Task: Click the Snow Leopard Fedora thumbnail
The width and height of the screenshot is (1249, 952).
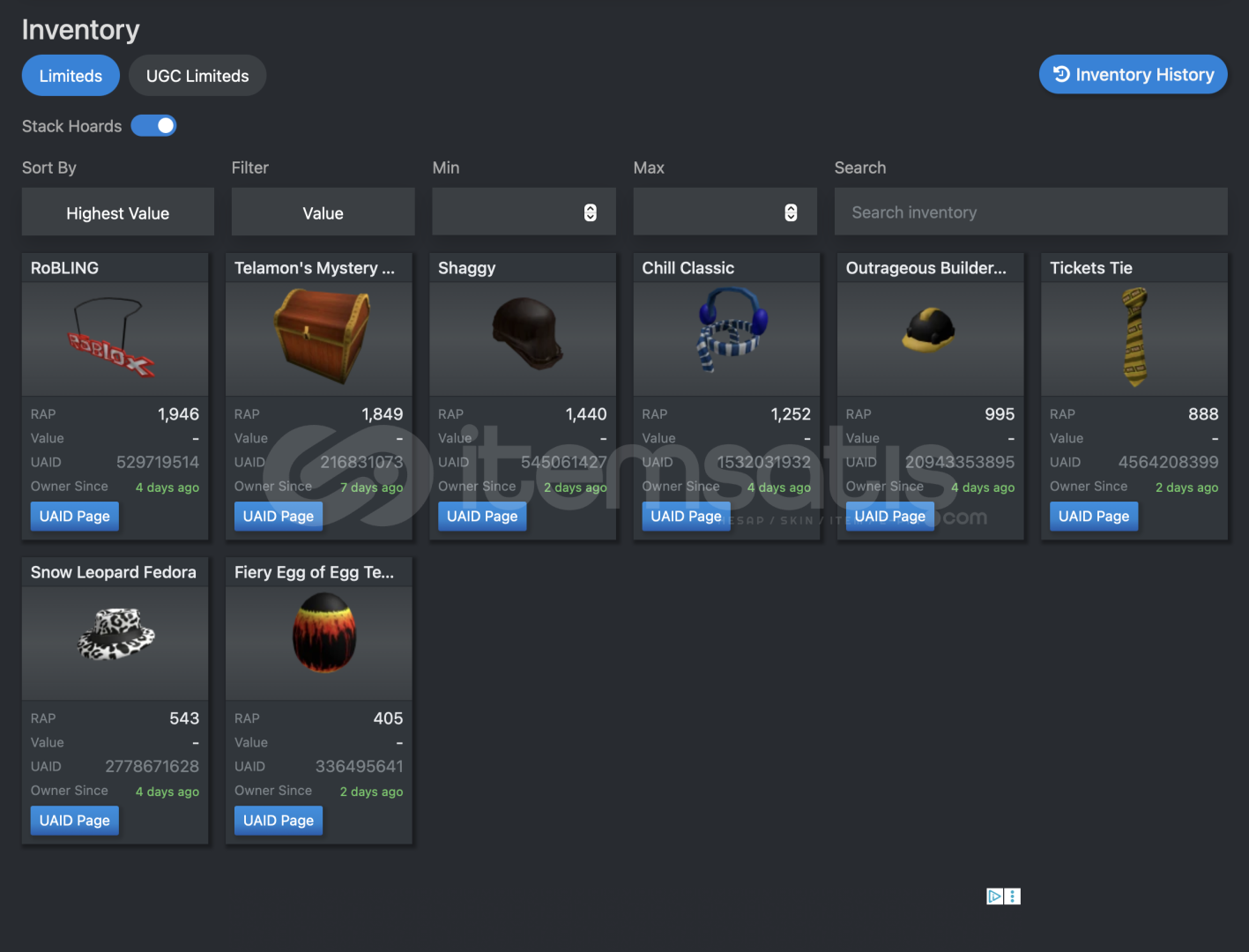Action: coord(115,643)
